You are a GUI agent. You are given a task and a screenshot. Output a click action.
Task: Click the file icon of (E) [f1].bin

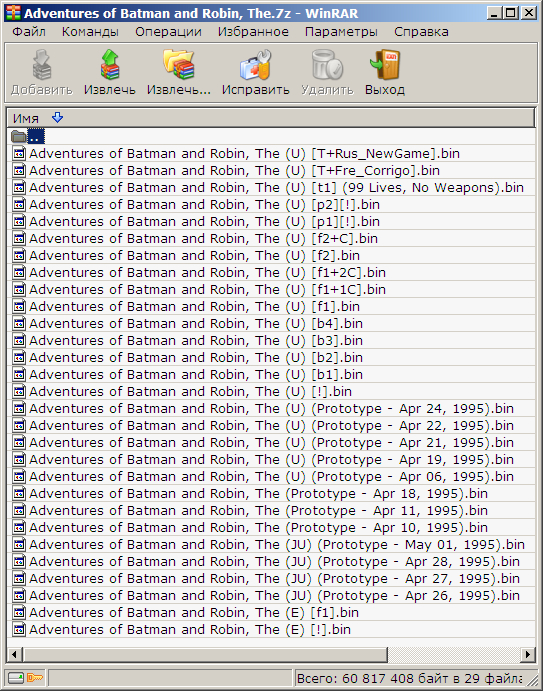19,613
